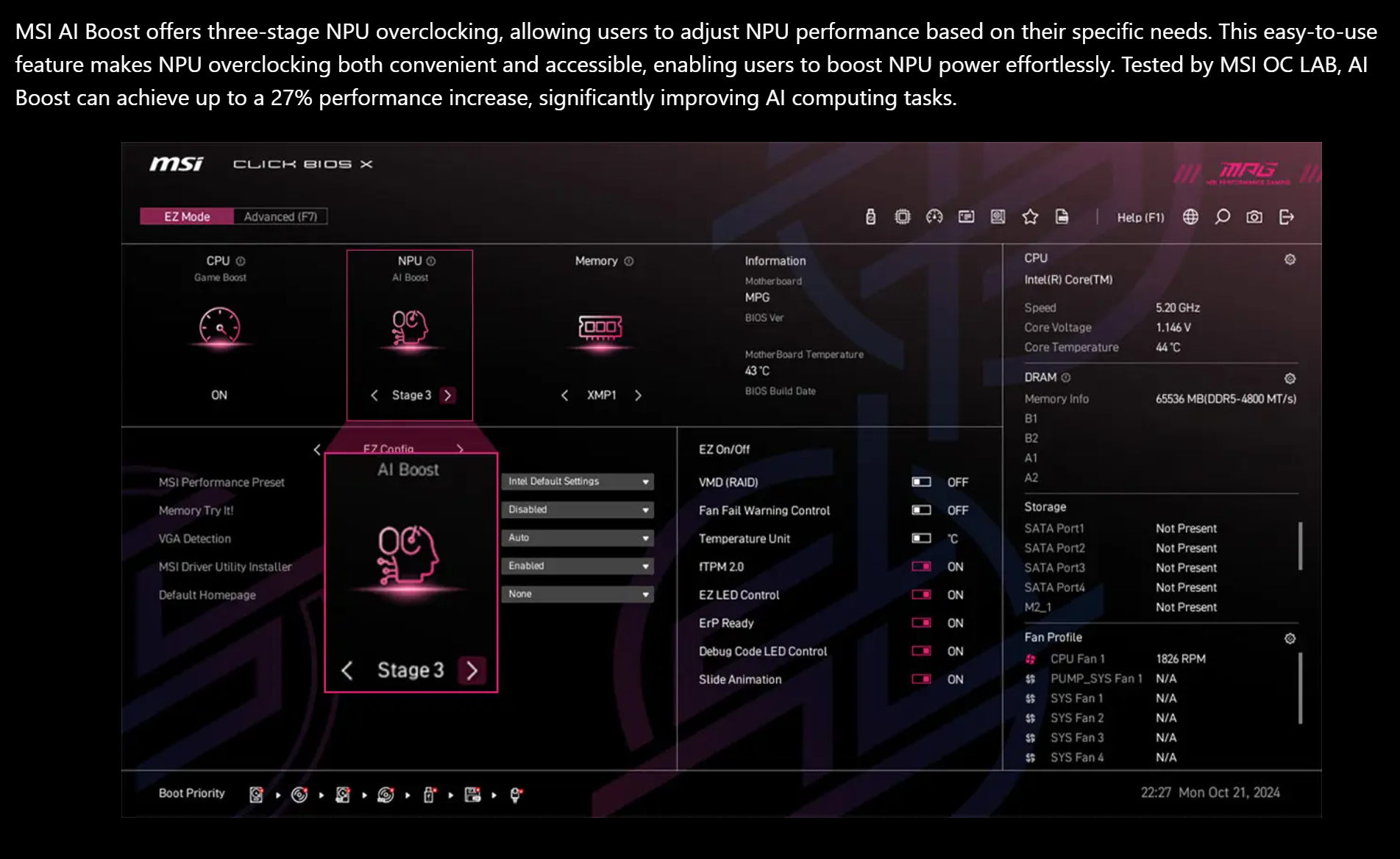Click the '5.20 GHz' CPU speed value
This screenshot has width=1400, height=859.
click(1178, 307)
